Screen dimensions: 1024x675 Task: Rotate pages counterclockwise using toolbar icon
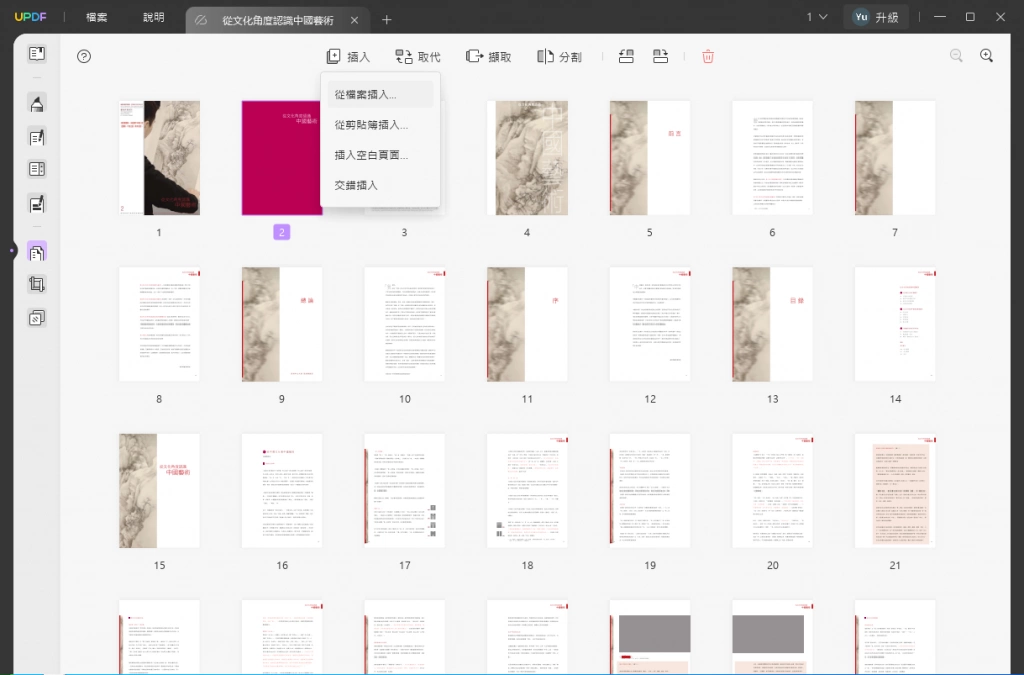click(x=626, y=57)
